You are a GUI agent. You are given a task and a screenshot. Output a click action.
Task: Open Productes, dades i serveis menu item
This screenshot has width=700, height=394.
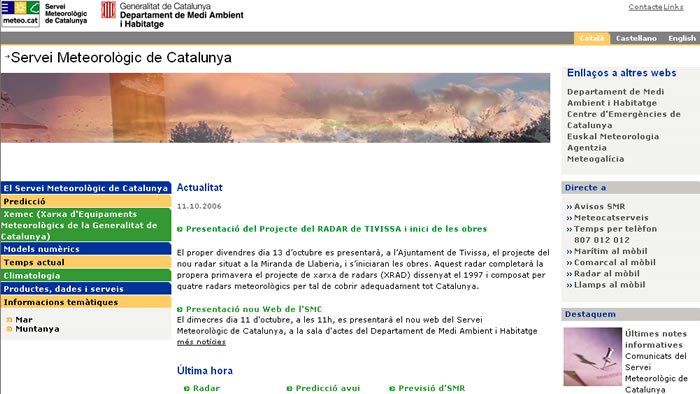tap(86, 289)
